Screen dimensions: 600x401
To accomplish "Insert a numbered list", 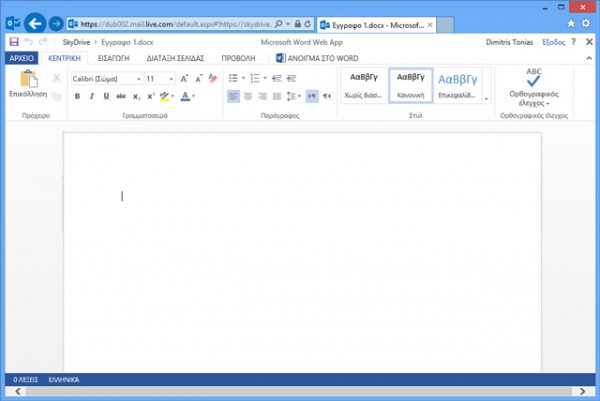I will click(x=255, y=78).
